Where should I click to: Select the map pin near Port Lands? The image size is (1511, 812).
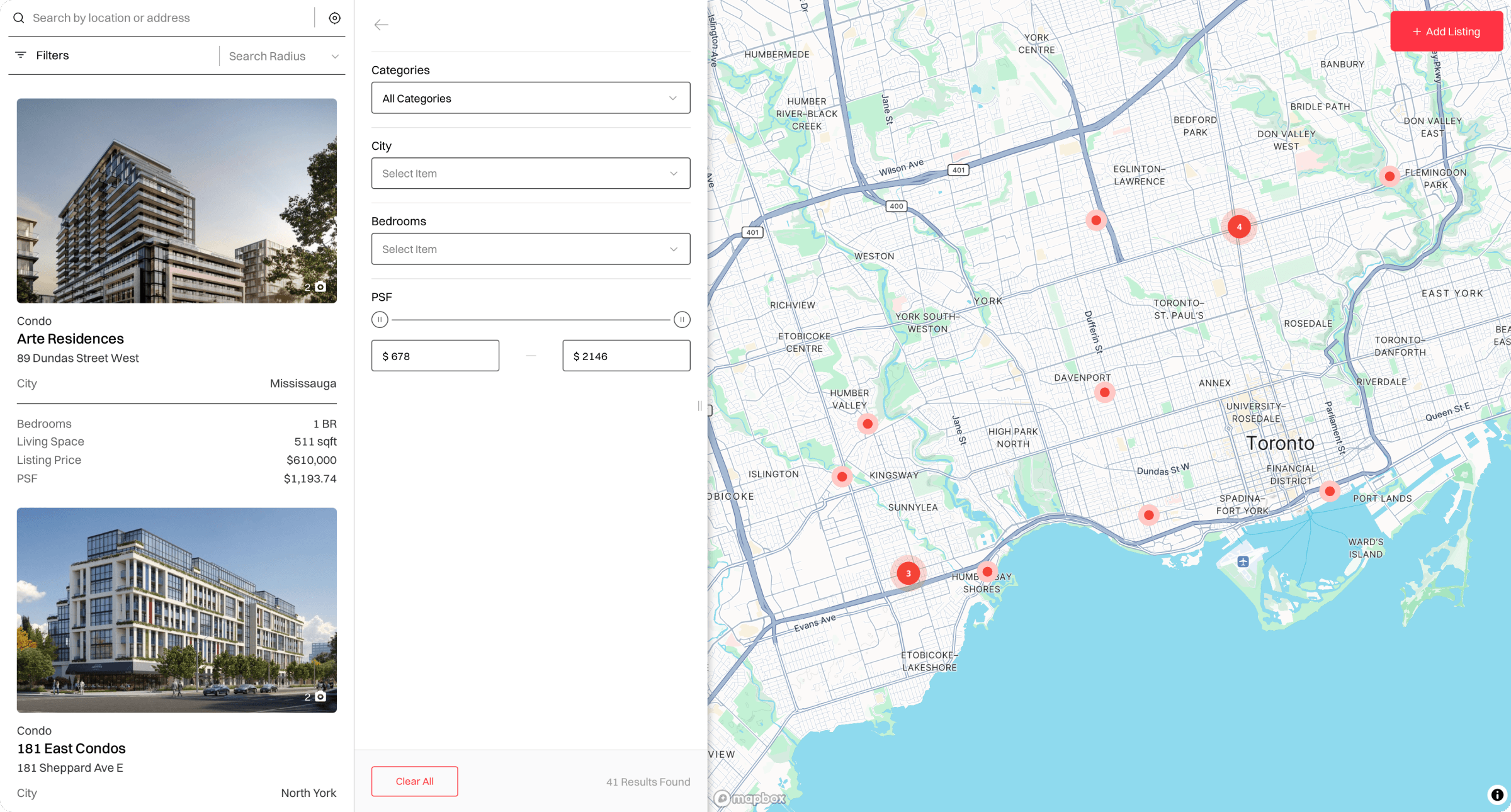click(x=1330, y=491)
